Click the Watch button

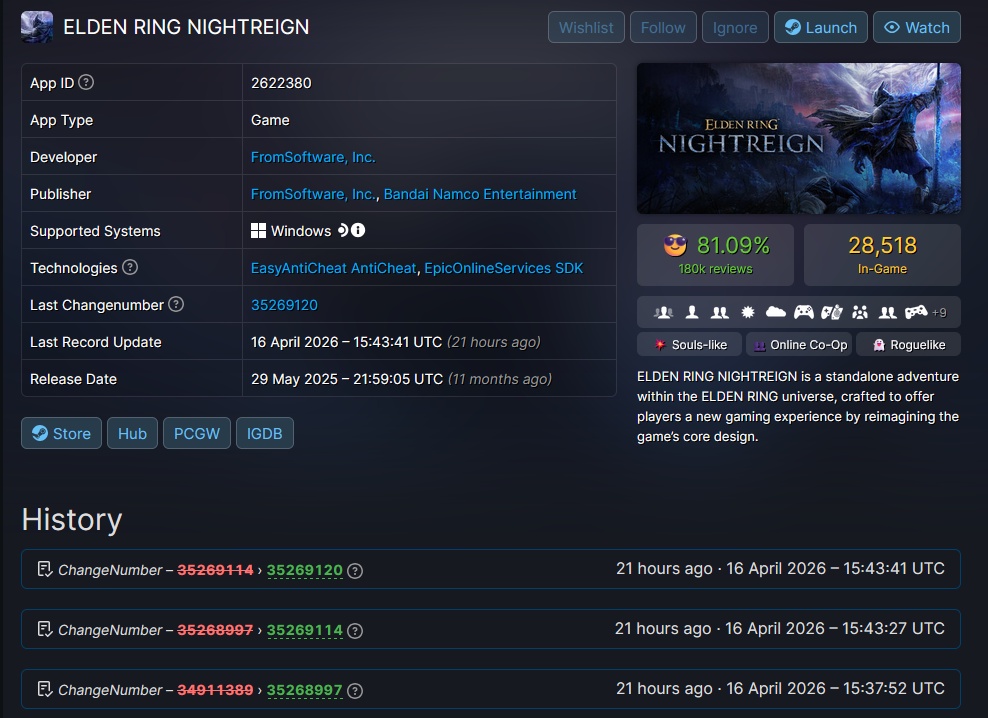(x=917, y=27)
